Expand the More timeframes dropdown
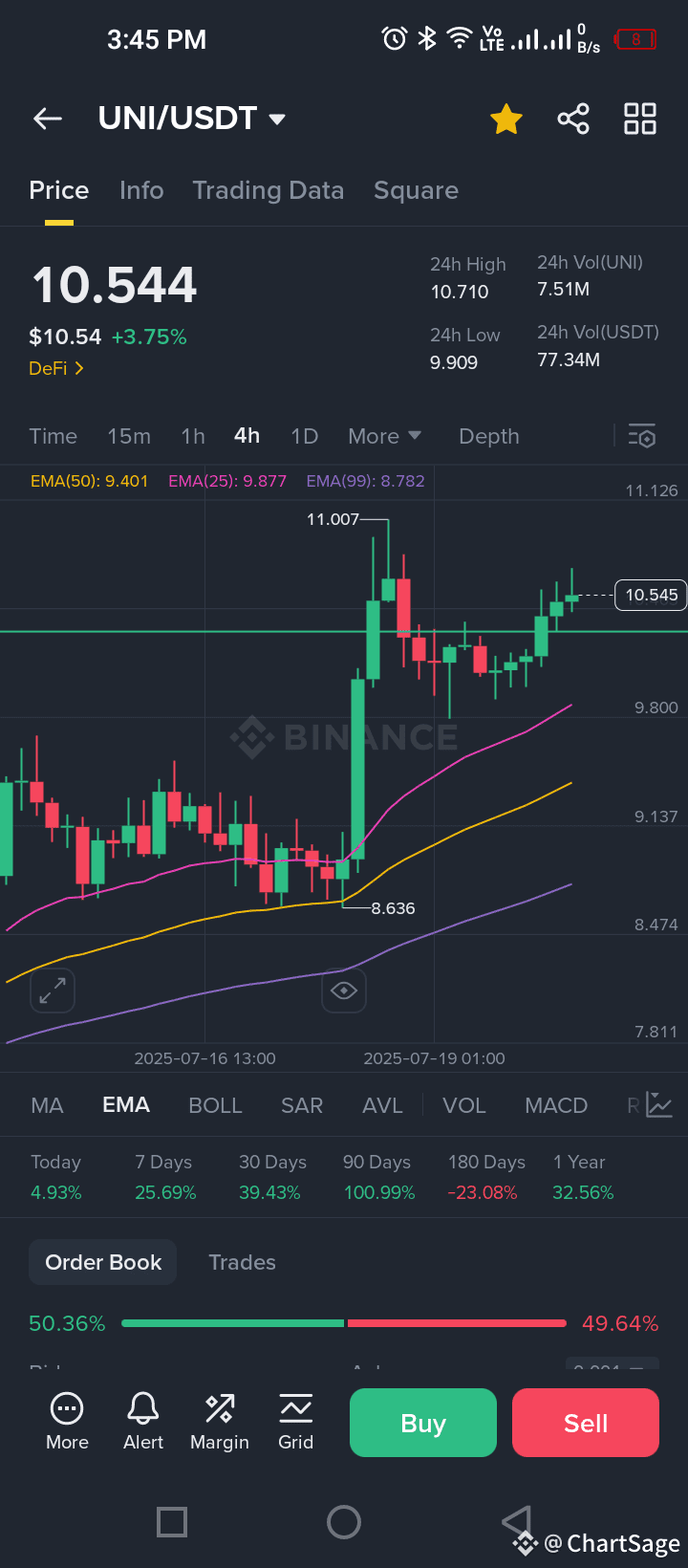Image resolution: width=688 pixels, height=1568 pixels. [384, 436]
